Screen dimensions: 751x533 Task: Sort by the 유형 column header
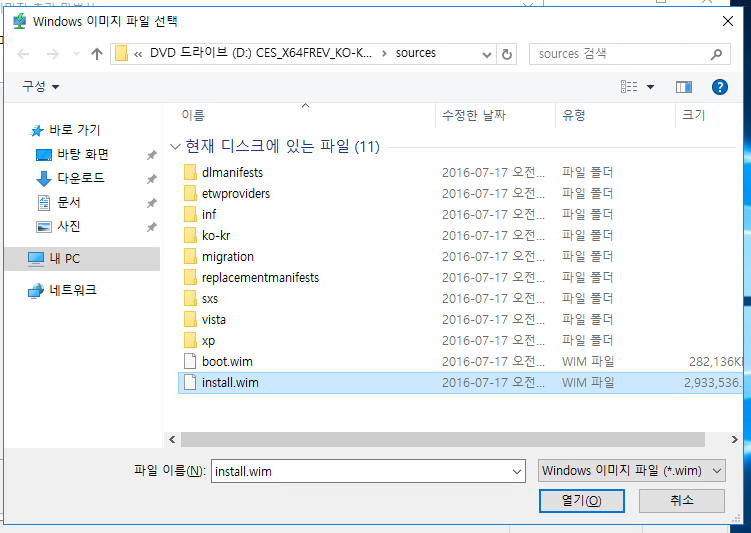click(615, 115)
